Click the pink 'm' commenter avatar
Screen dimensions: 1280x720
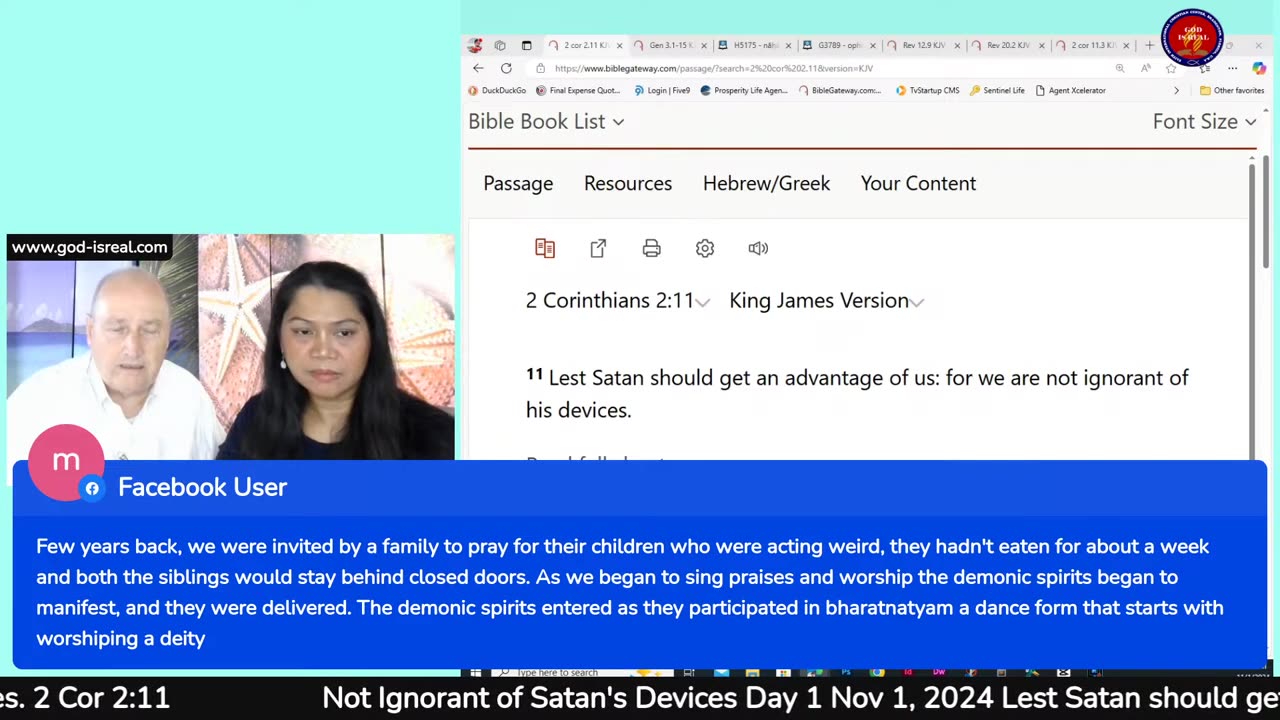66,461
